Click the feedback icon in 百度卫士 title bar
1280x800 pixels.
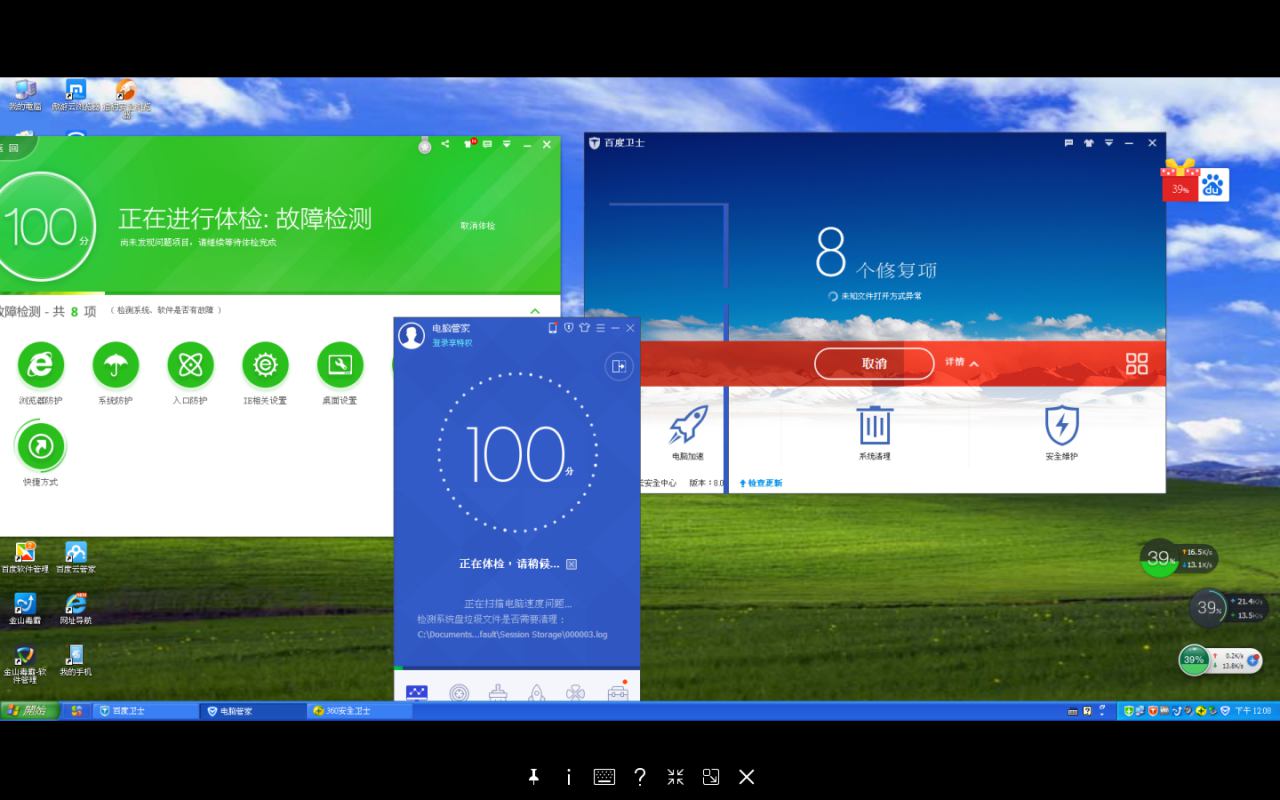[1068, 143]
